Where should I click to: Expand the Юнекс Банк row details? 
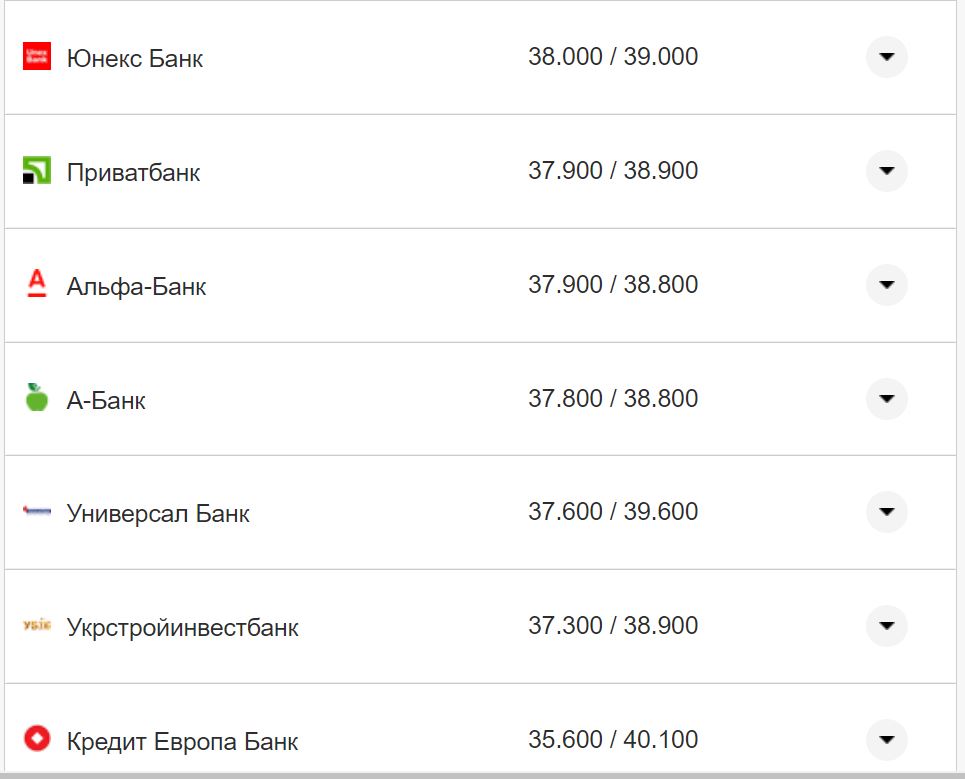coord(886,57)
